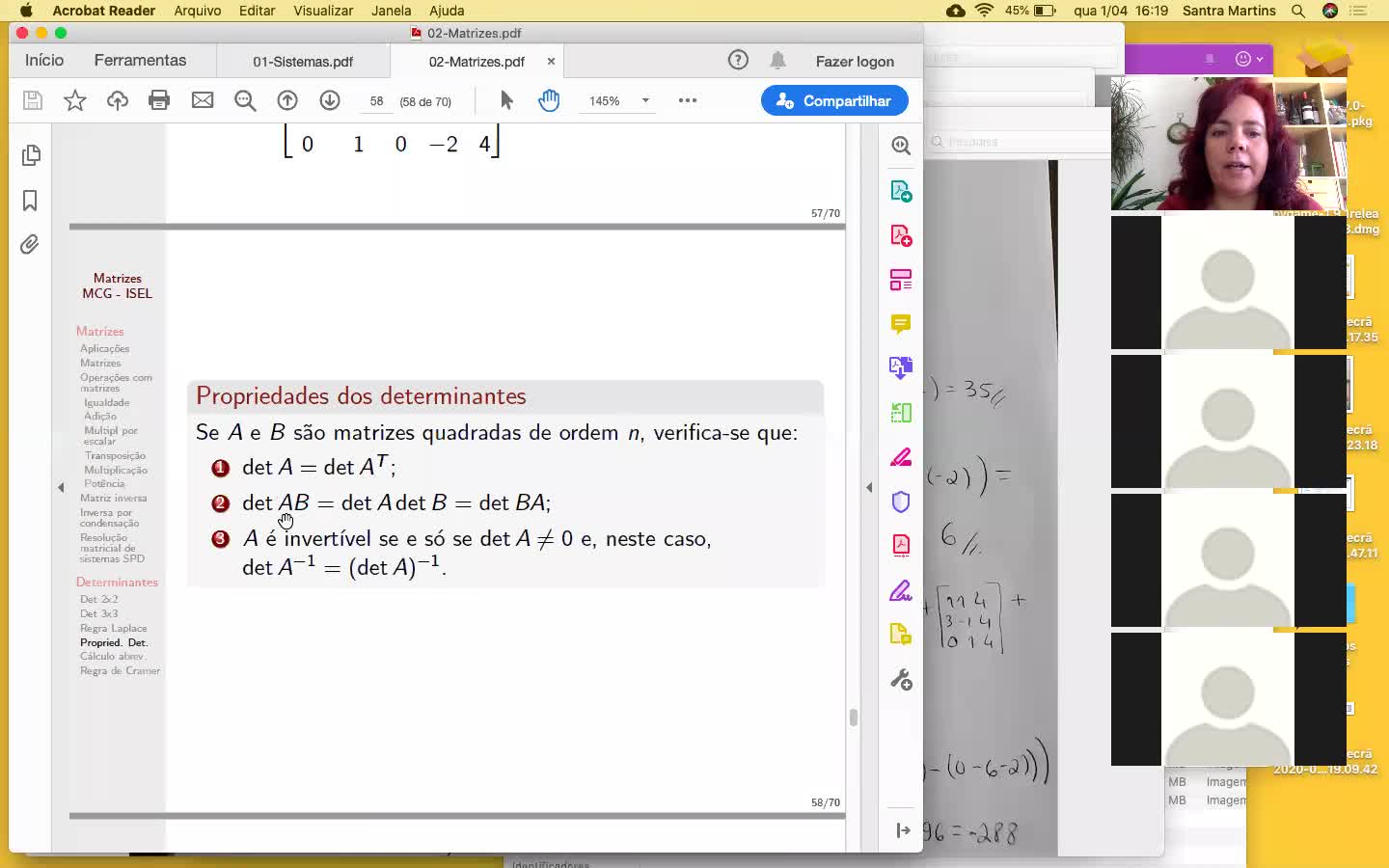Open the zoom level dropdown

645,100
